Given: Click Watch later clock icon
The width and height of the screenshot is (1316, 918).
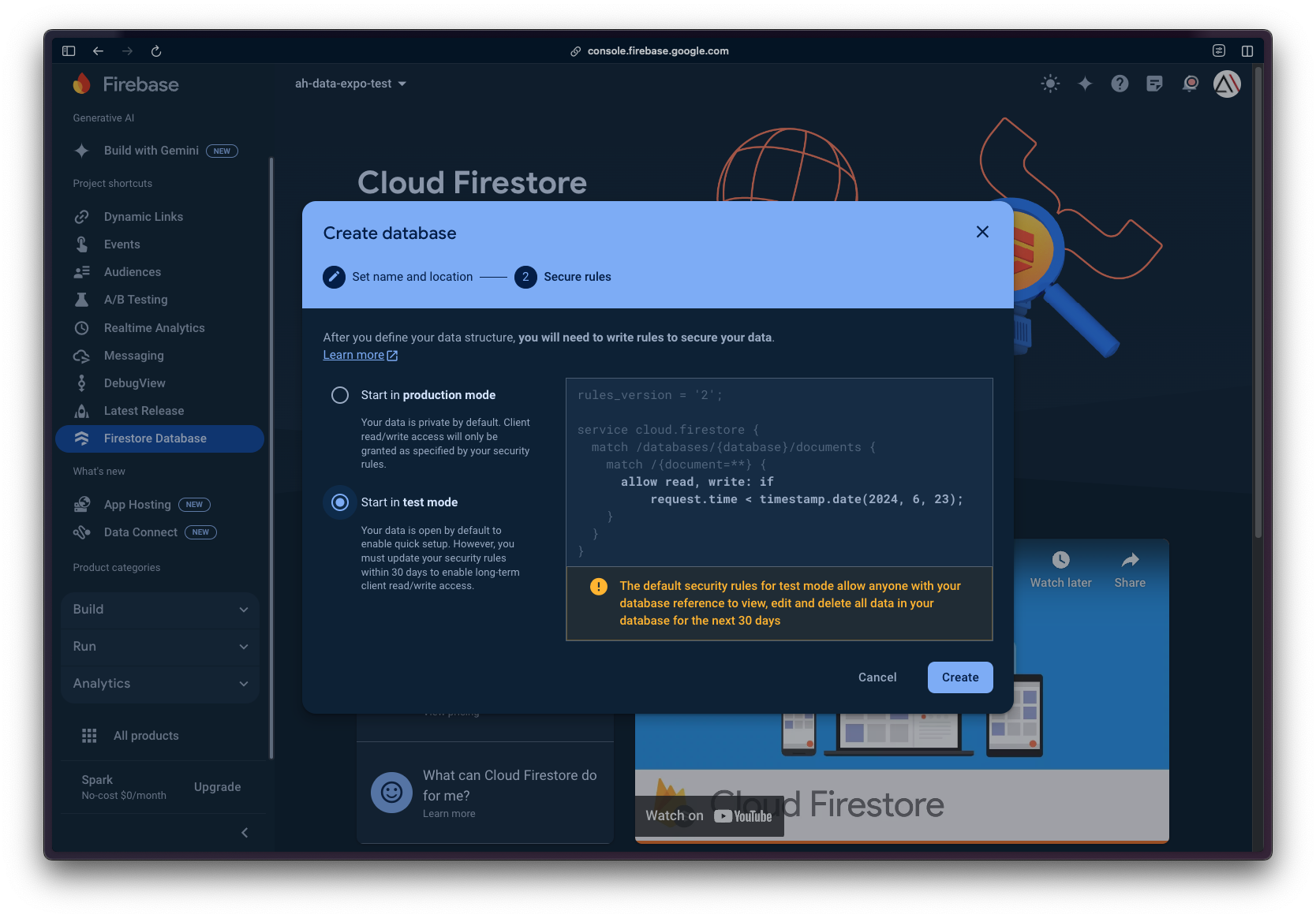Looking at the screenshot, I should coord(1060,560).
